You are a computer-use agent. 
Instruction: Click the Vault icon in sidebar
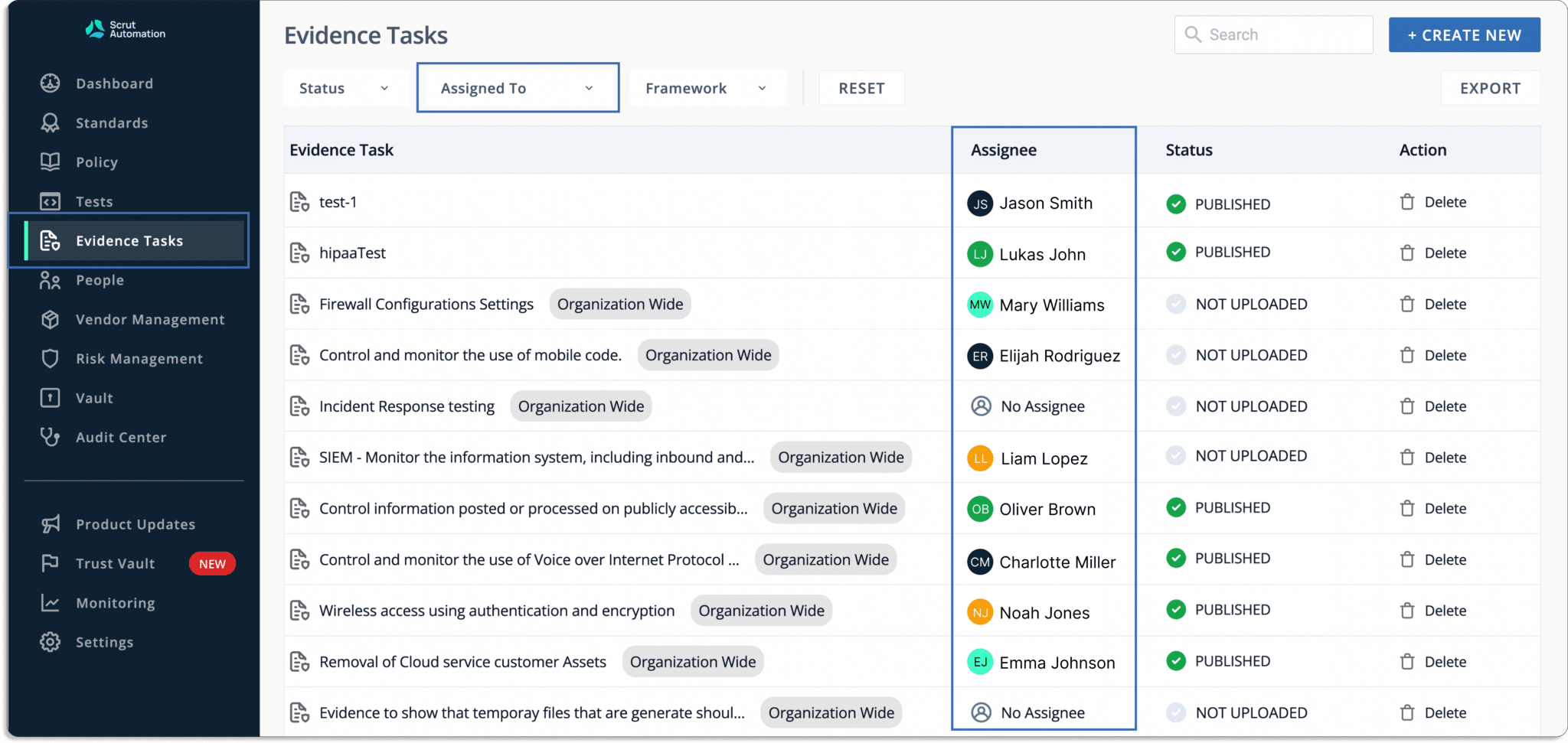click(50, 398)
